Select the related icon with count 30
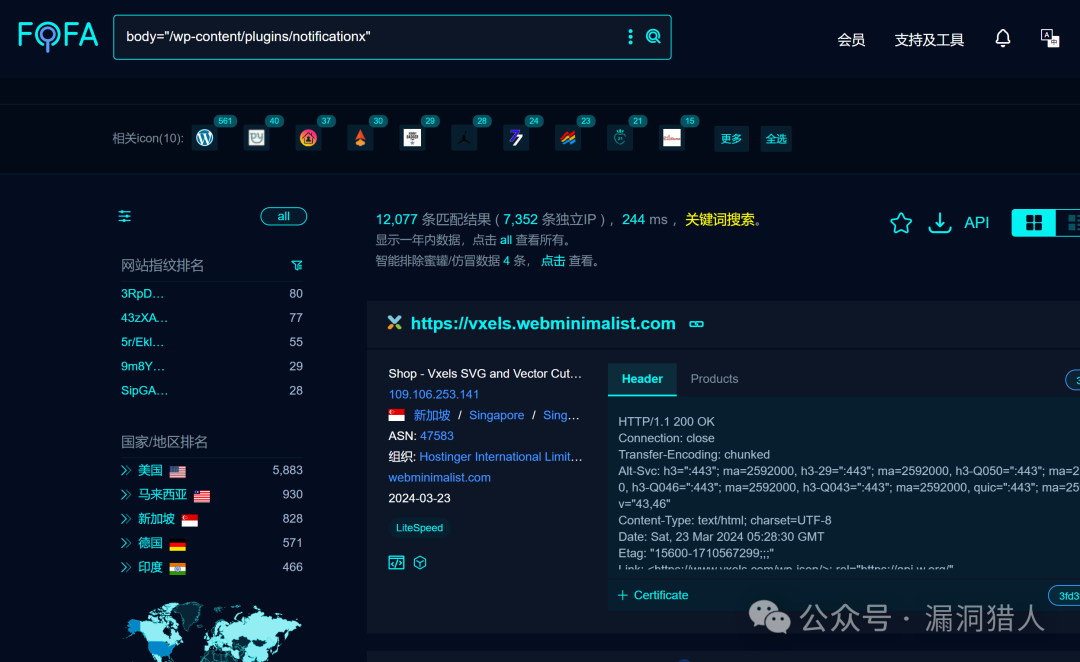The width and height of the screenshot is (1080, 662). (360, 138)
